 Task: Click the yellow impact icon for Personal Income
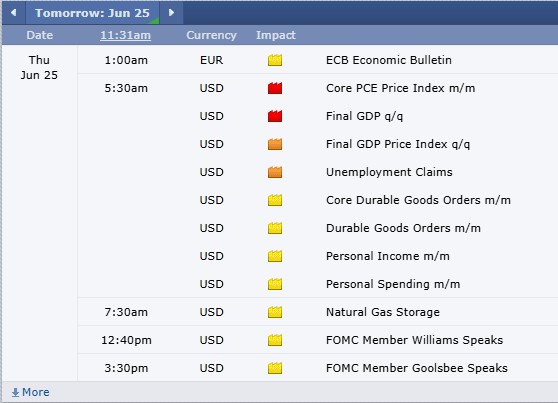(275, 256)
